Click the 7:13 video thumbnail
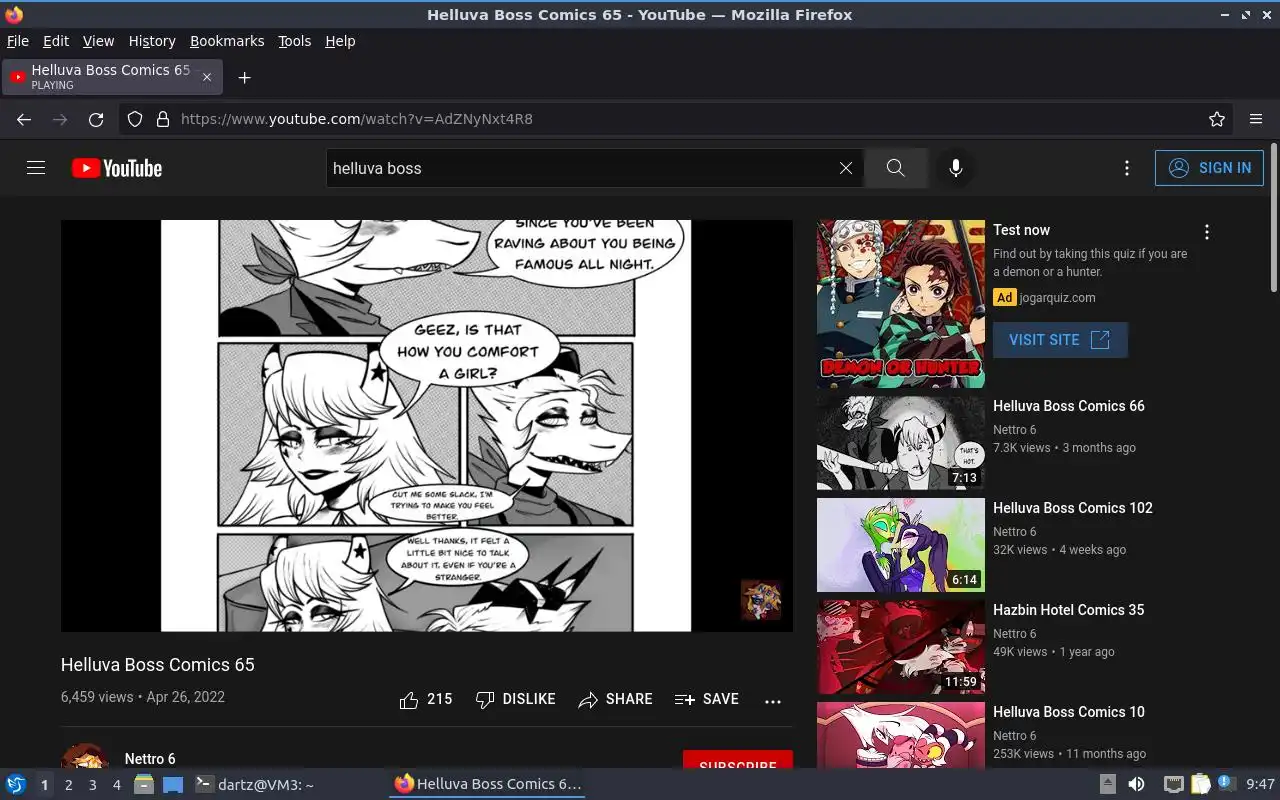 point(901,443)
